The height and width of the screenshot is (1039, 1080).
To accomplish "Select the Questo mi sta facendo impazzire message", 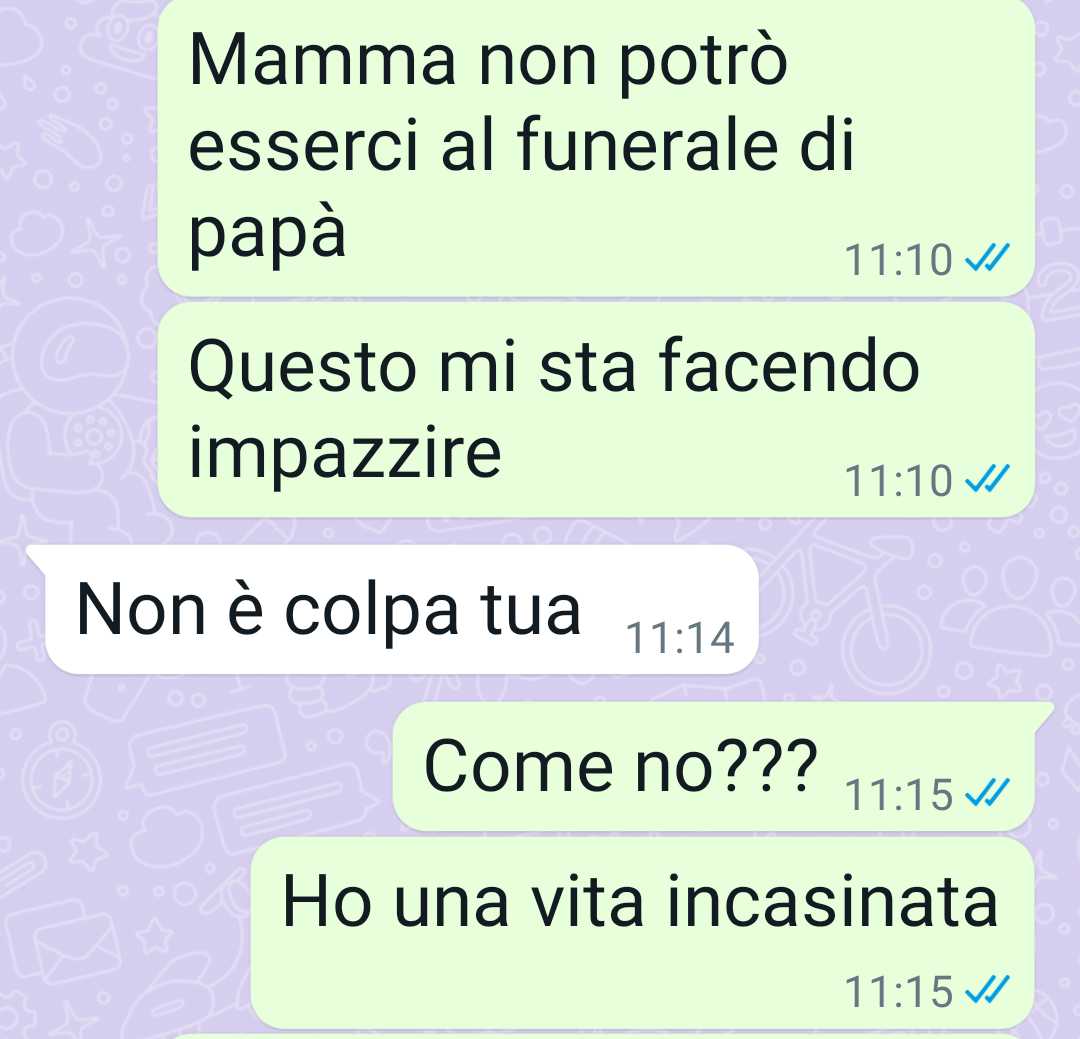I will pos(596,410).
